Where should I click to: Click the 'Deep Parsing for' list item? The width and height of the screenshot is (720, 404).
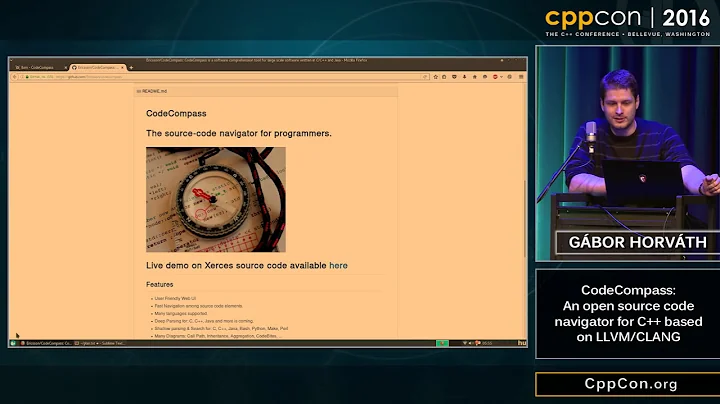pyautogui.click(x=204, y=321)
